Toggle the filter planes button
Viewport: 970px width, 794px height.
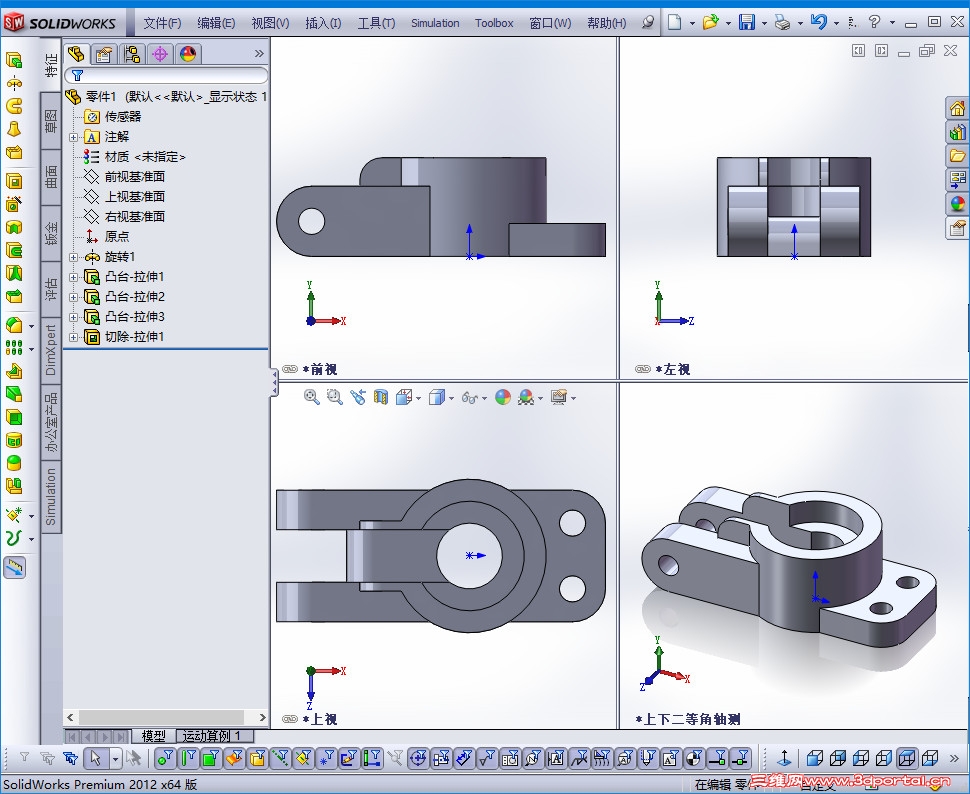point(303,757)
